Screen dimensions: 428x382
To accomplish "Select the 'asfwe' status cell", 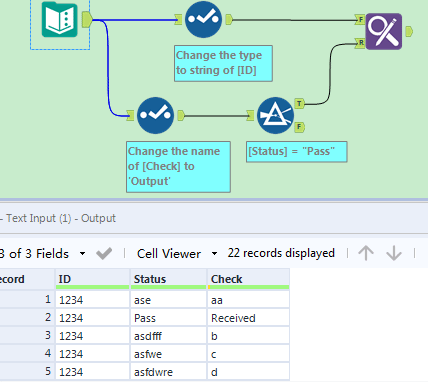I will [x=168, y=354].
